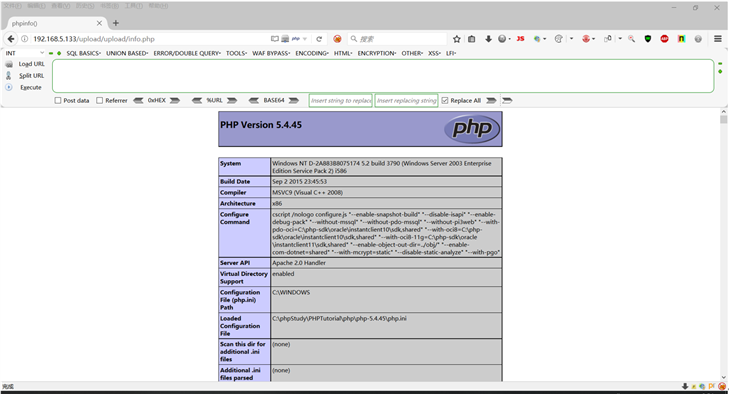
Task: Click the HackBar large URL text area
Action: pyautogui.click(x=383, y=76)
